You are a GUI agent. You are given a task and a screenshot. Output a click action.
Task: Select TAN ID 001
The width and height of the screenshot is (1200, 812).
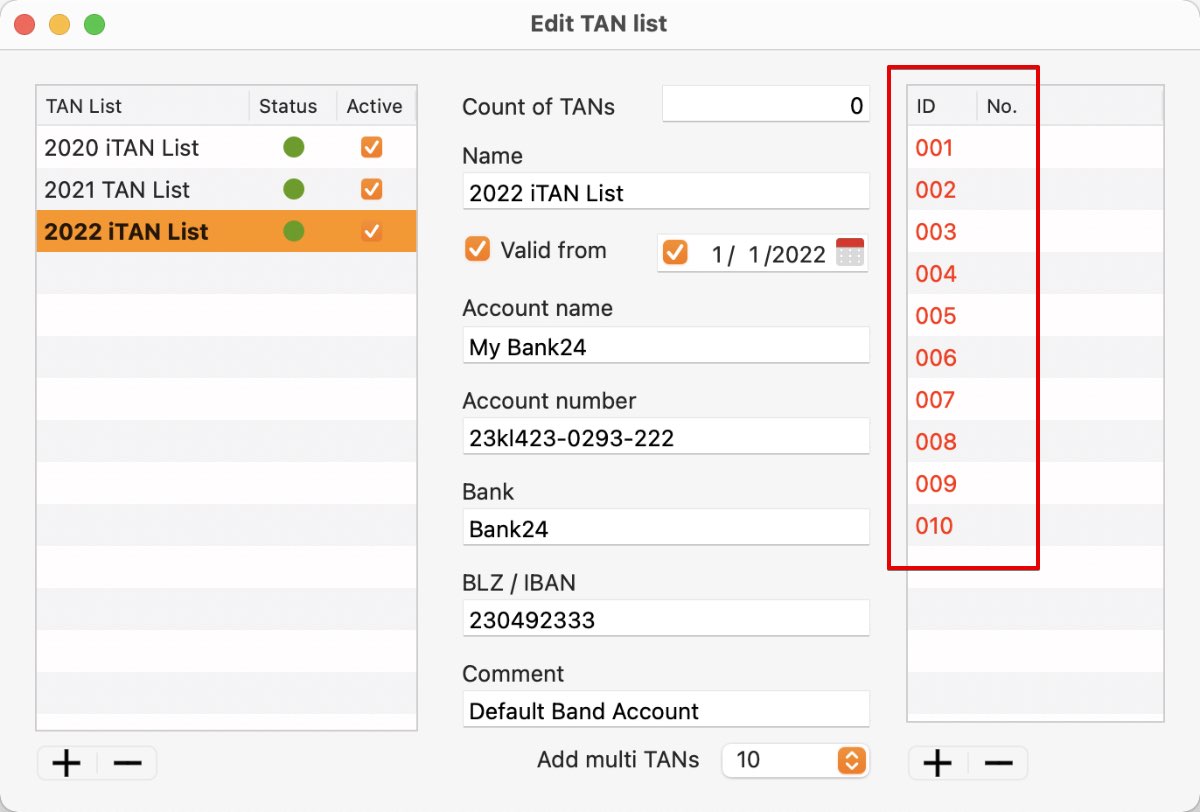click(1035, 147)
